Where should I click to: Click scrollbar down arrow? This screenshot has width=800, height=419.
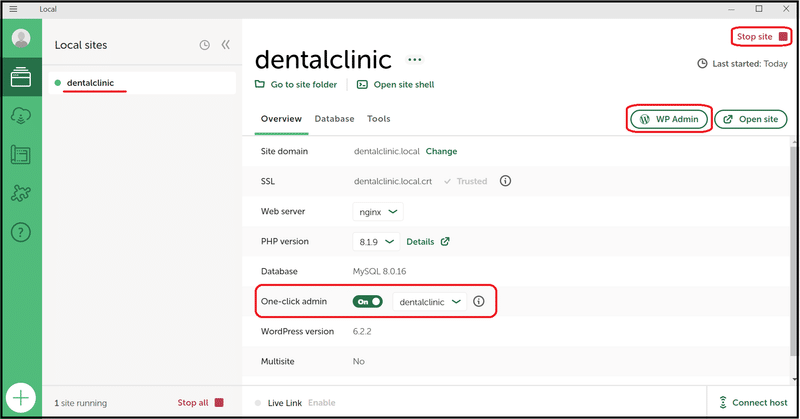coord(795,379)
